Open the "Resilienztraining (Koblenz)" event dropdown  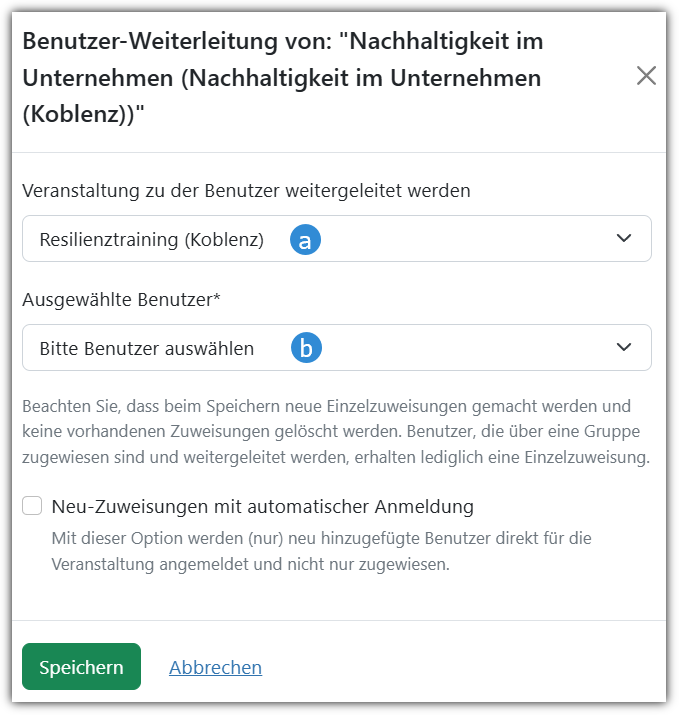450,239
